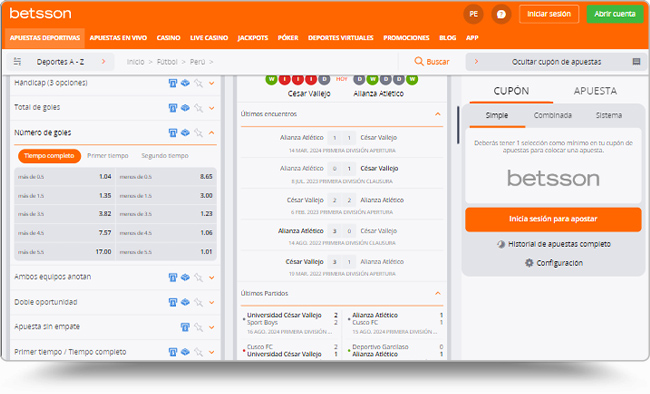650x394 pixels.
Task: Select the más de 3.5 odds 3.82
Action: pyautogui.click(x=65, y=214)
